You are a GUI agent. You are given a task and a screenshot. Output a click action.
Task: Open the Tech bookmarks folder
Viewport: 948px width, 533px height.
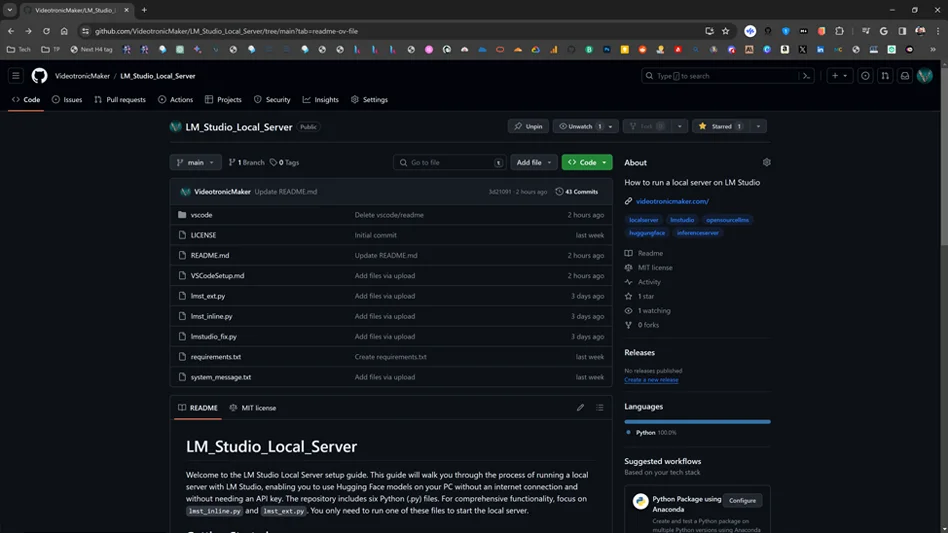pos(19,50)
